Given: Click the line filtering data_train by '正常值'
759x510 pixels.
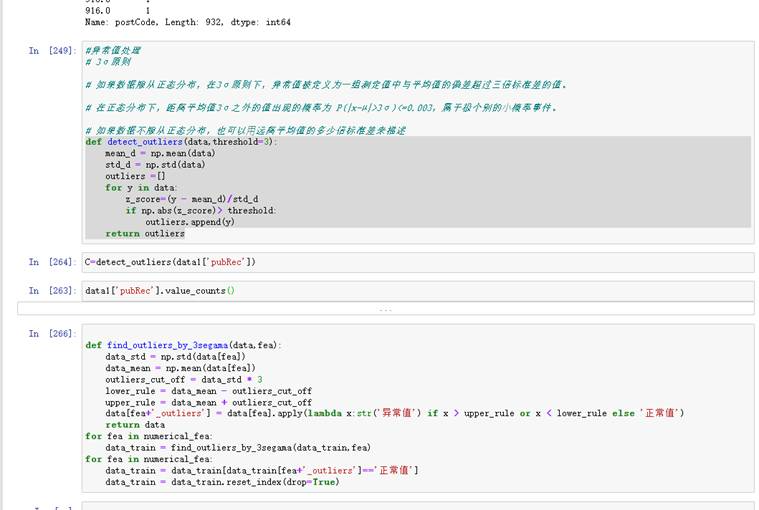Looking at the screenshot, I should click(x=262, y=470).
